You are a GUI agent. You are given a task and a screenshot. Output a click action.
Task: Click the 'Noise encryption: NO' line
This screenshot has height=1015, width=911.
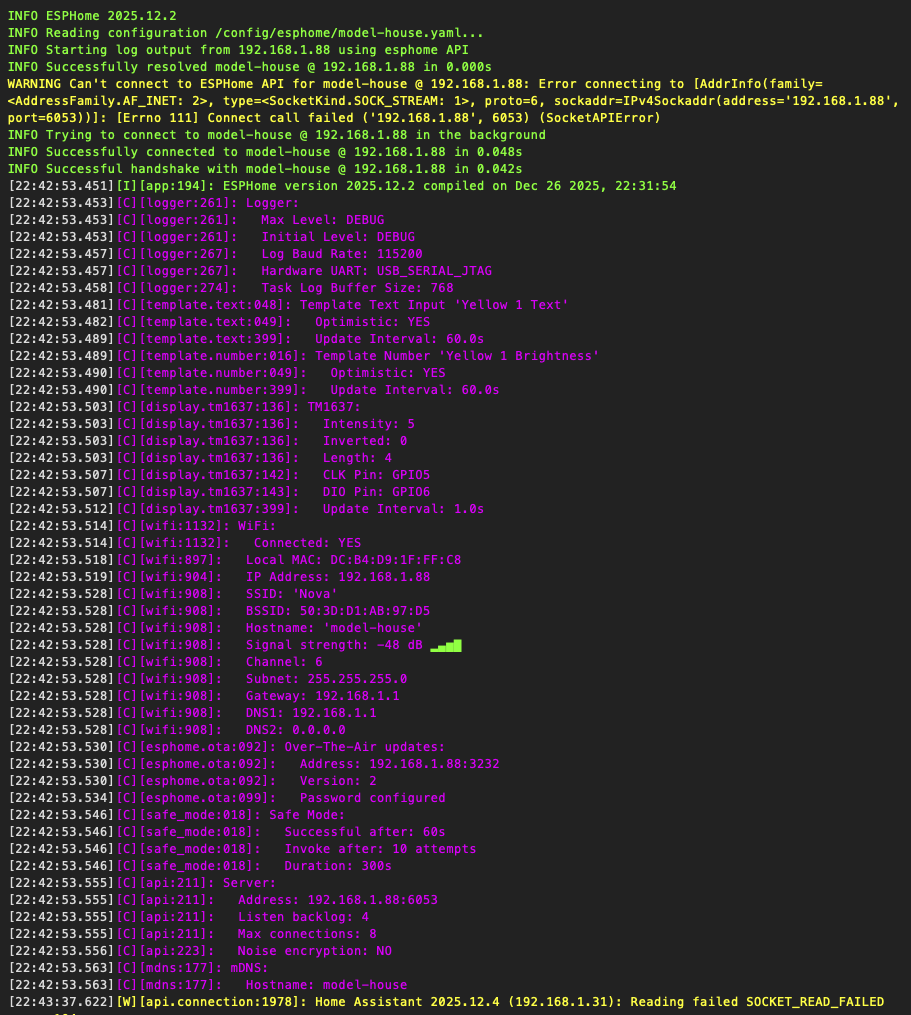tap(314, 951)
